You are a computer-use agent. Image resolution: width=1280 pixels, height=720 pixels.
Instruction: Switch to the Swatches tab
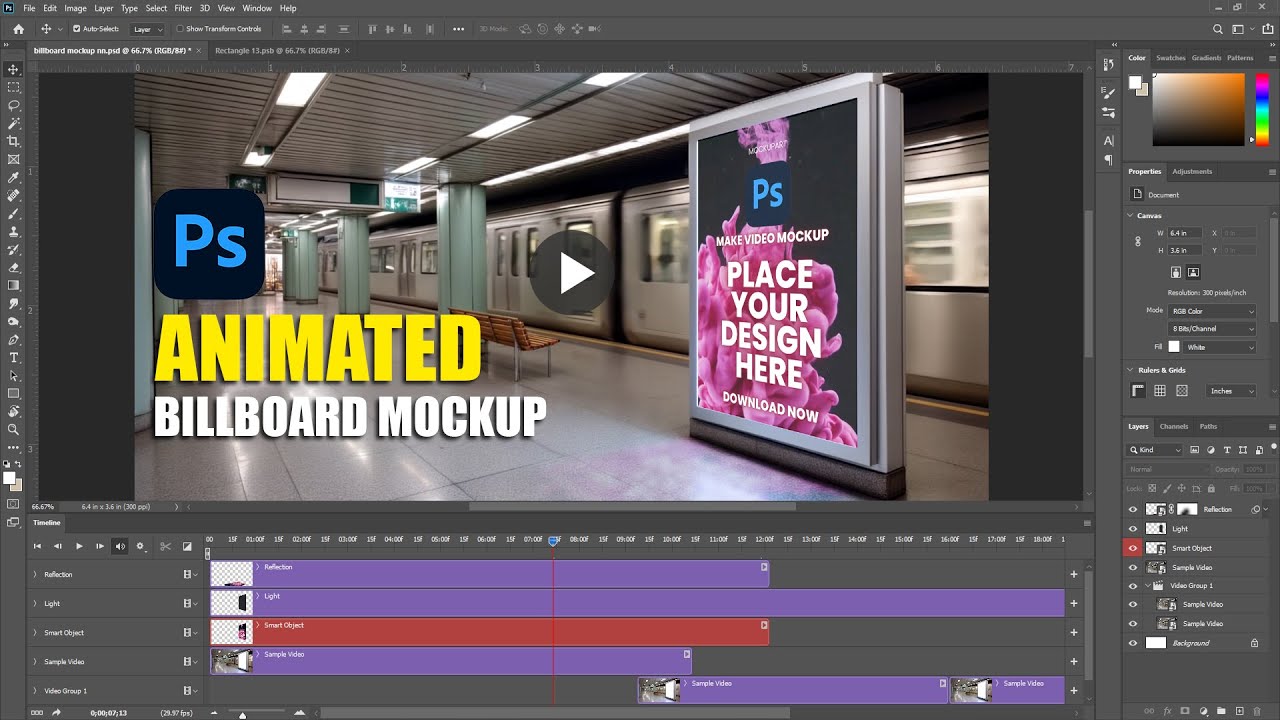point(1171,58)
